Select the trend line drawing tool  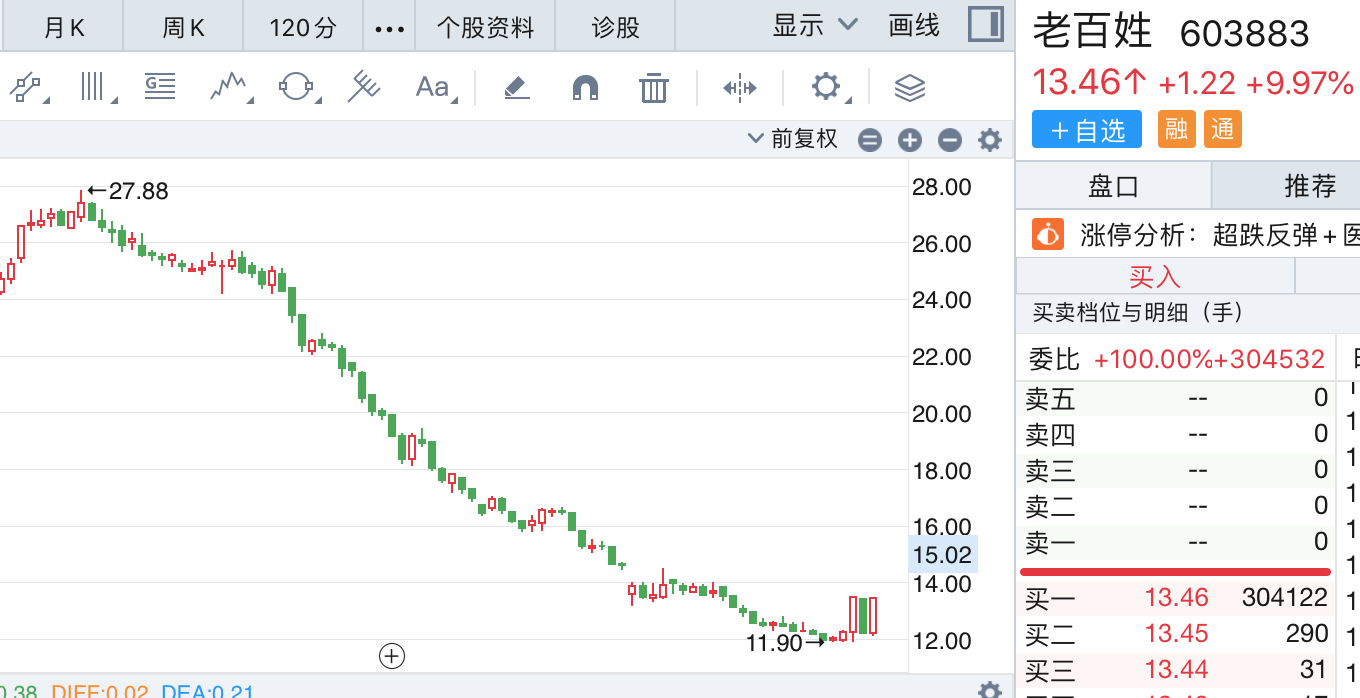27,88
